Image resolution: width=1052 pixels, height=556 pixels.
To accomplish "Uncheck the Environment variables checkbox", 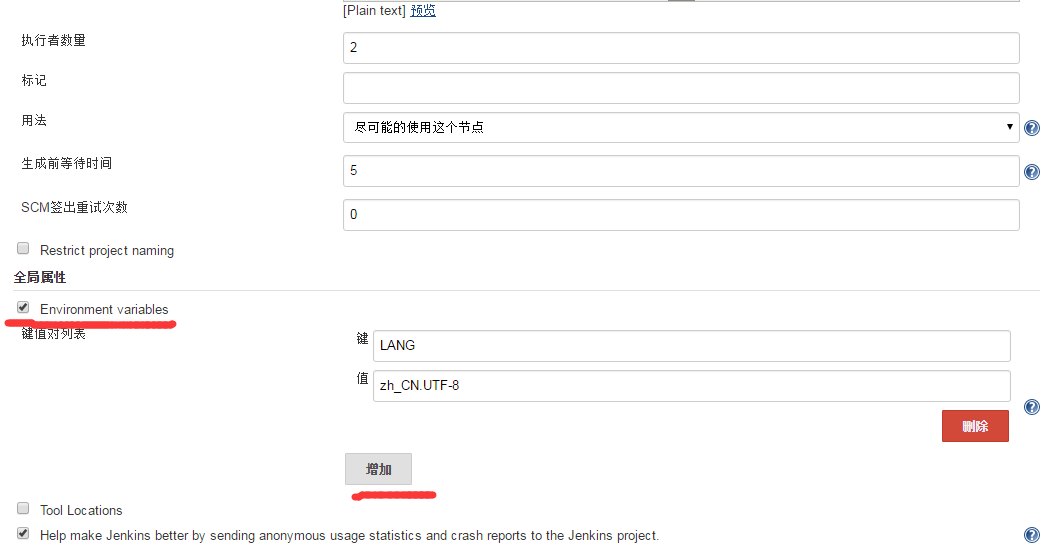I will click(23, 307).
